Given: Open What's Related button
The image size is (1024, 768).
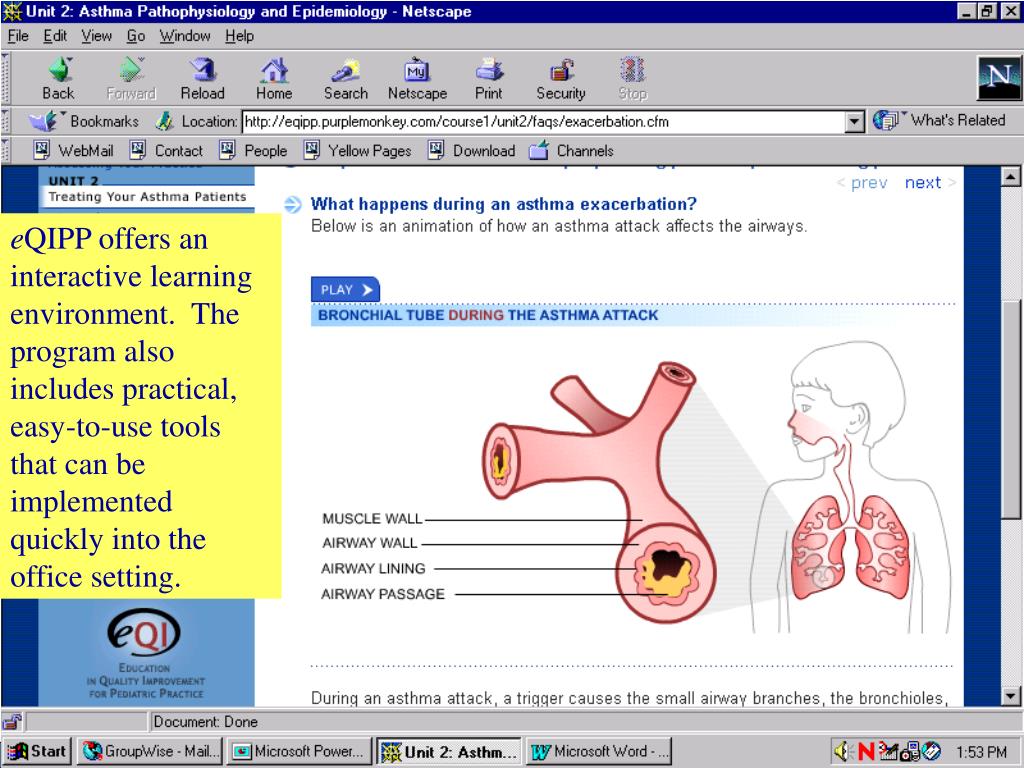Looking at the screenshot, I should point(940,120).
